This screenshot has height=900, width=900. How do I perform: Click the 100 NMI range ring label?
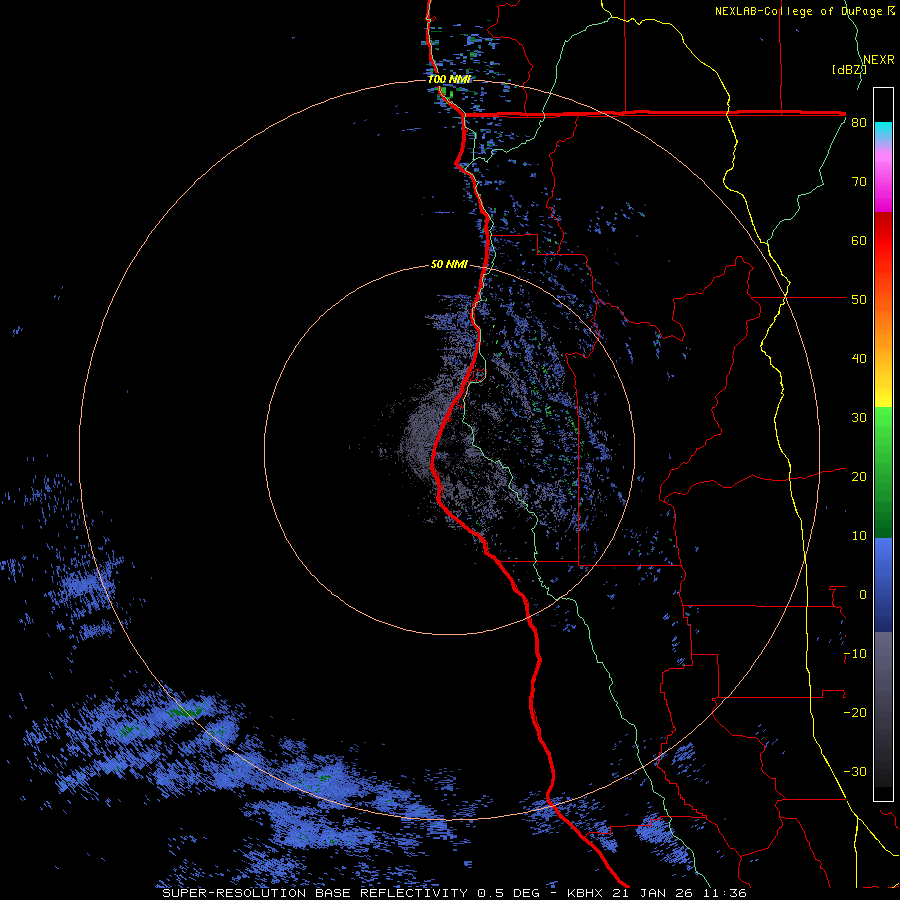(449, 79)
